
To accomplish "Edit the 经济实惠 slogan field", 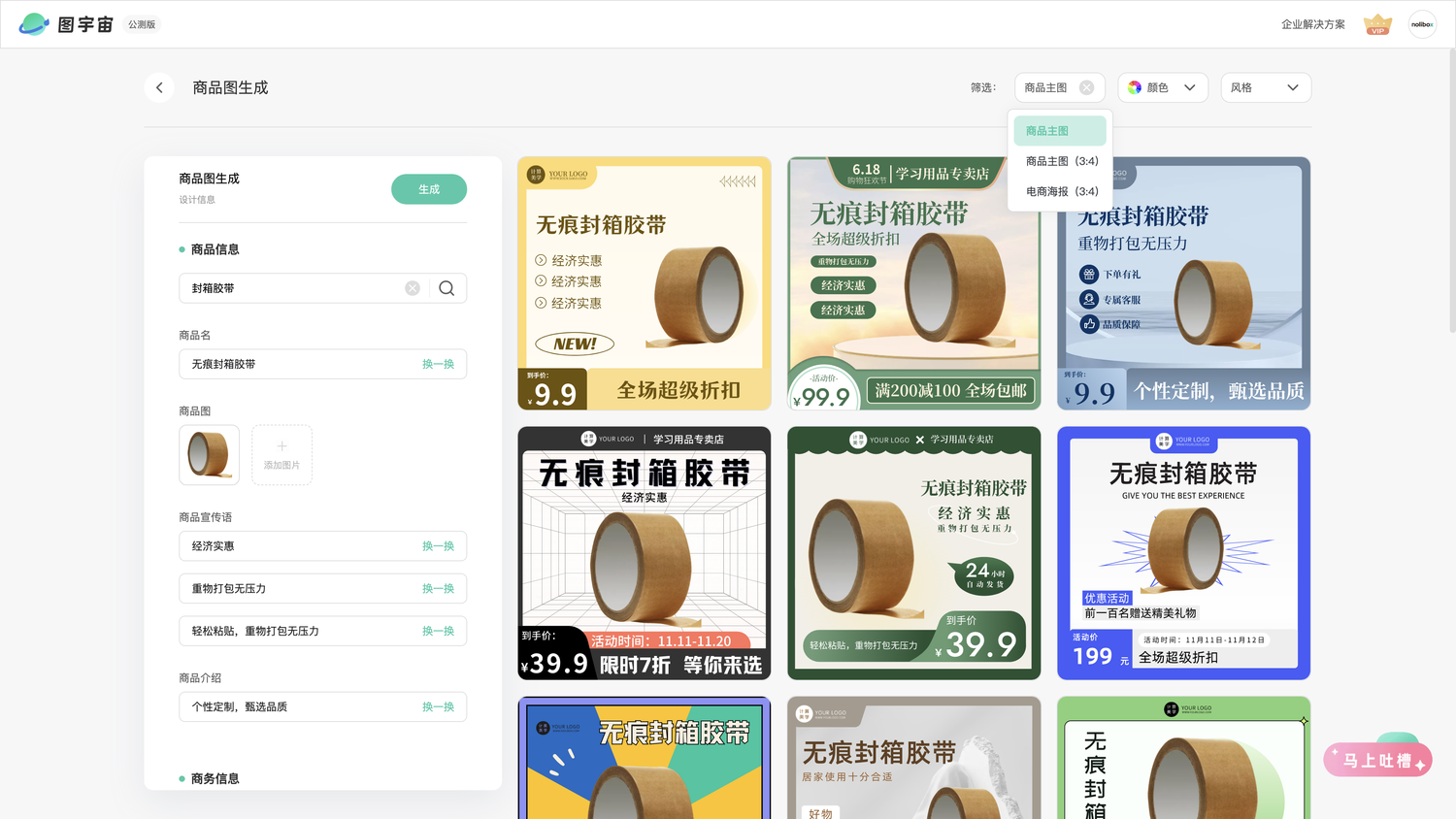I will [322, 546].
